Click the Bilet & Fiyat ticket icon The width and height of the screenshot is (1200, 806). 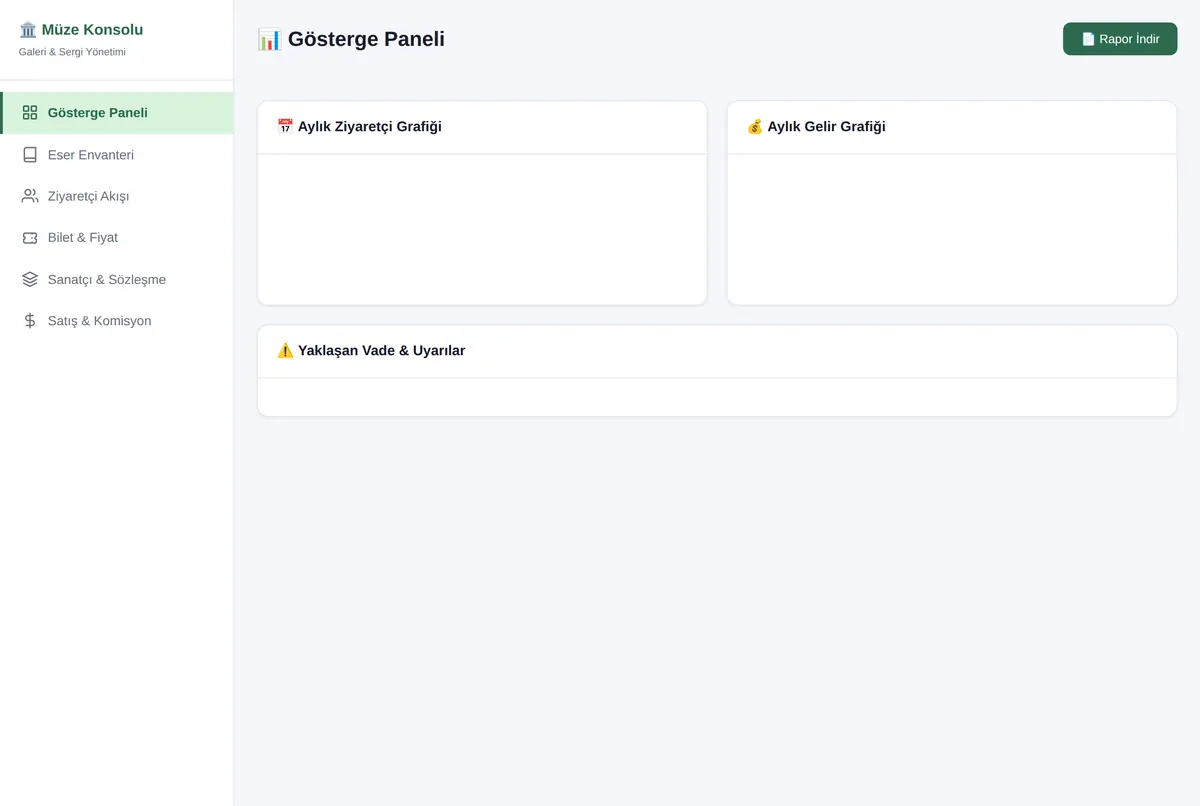point(30,238)
